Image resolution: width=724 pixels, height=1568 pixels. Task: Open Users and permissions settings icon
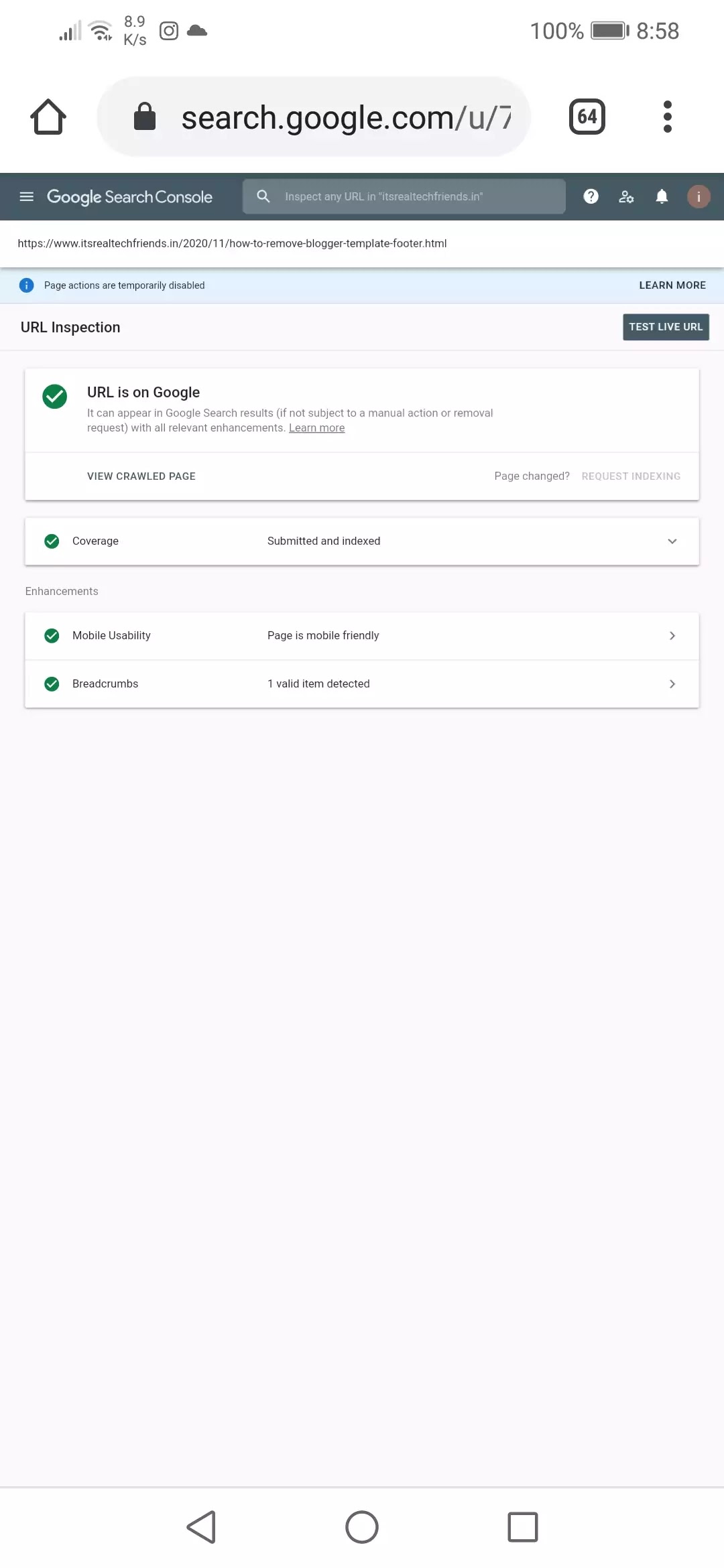(x=626, y=196)
